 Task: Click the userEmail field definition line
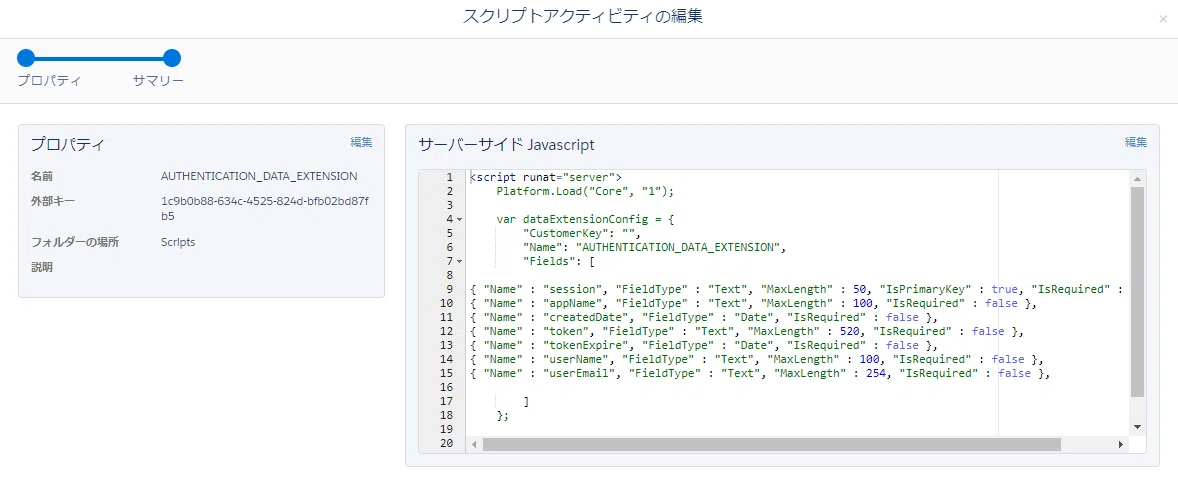pyautogui.click(x=760, y=373)
